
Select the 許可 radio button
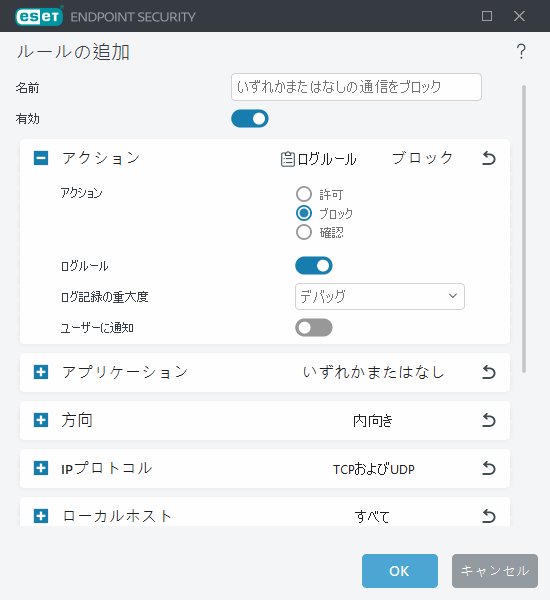click(304, 194)
